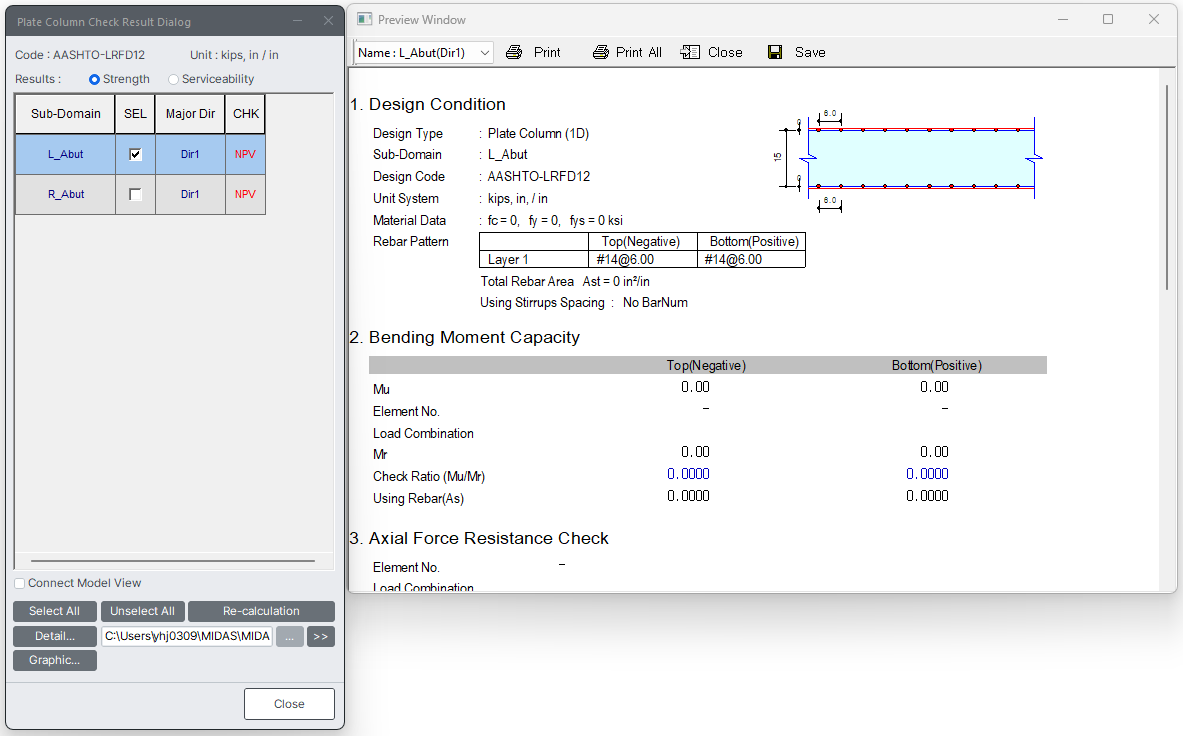Open the Graphic... button
The width and height of the screenshot is (1183, 736).
pos(54,660)
